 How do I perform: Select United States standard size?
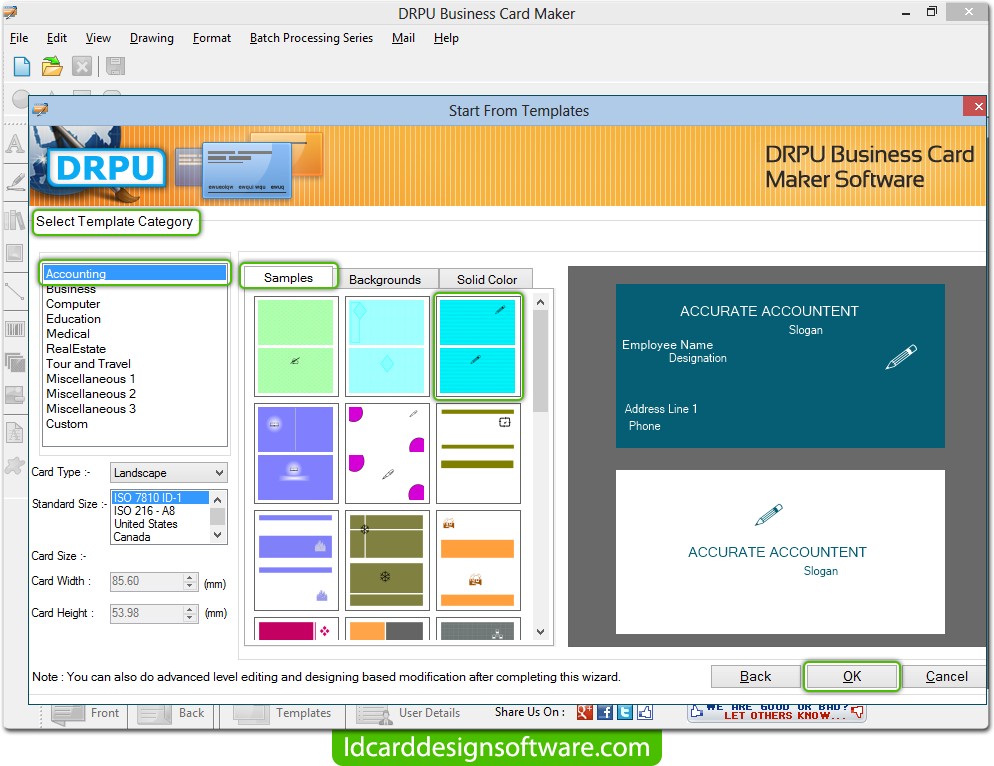(160, 524)
